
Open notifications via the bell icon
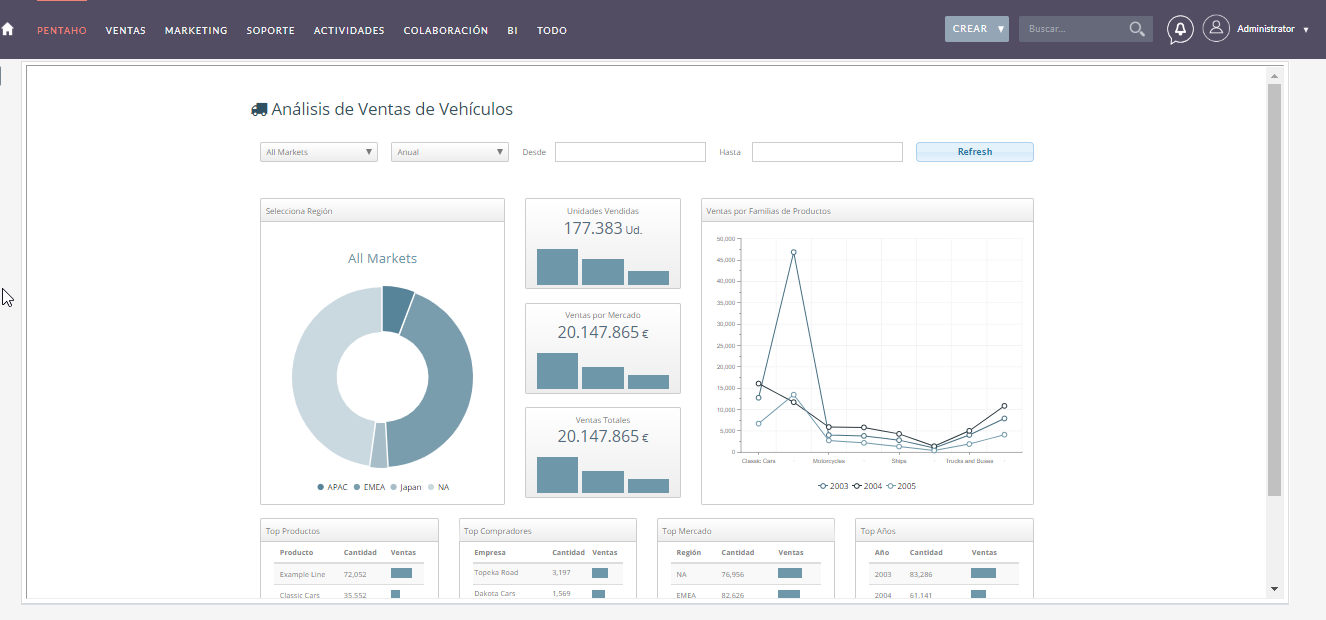[1180, 29]
